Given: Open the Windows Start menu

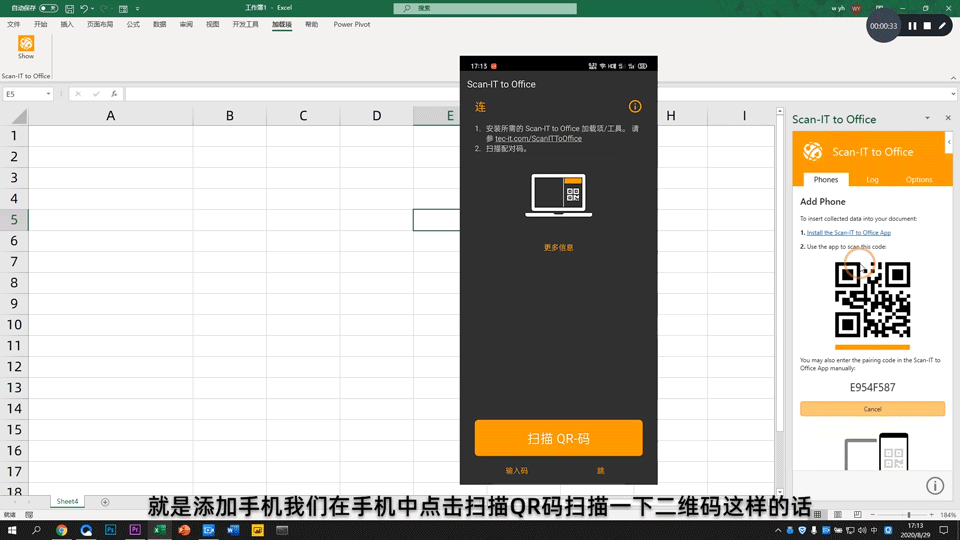Looking at the screenshot, I should (12, 530).
